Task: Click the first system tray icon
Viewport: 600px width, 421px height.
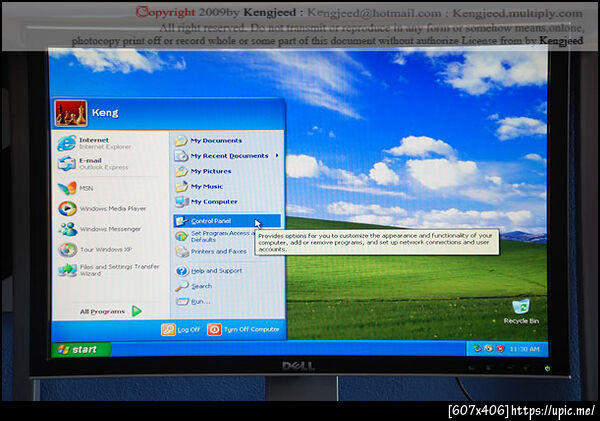Action: (x=477, y=349)
